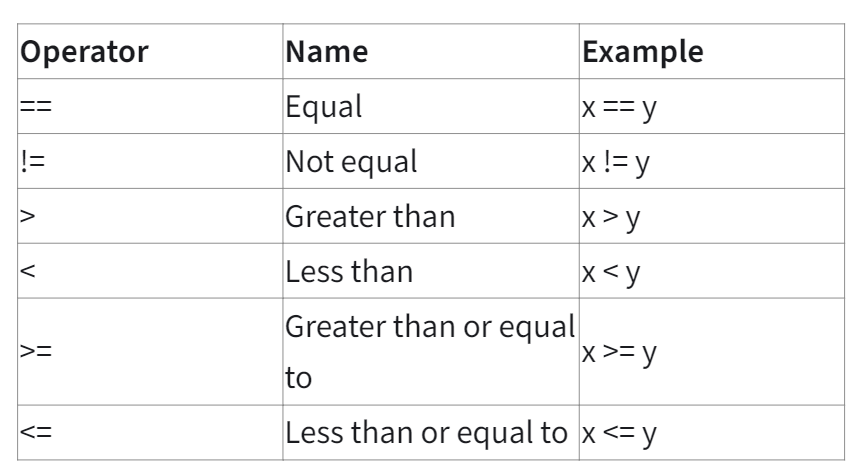Select the example x > y
864x476 pixels.
(612, 216)
